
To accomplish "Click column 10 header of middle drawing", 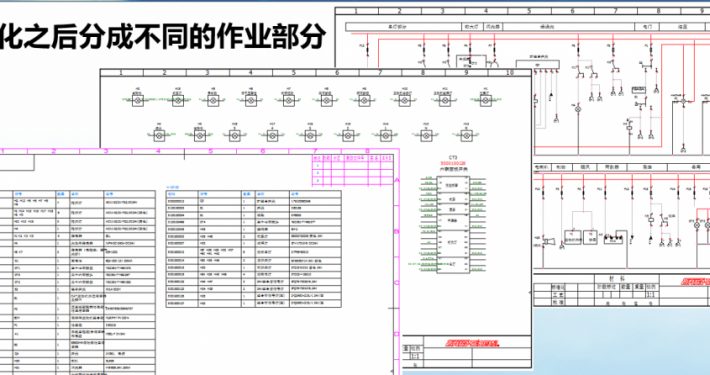I will [509, 73].
